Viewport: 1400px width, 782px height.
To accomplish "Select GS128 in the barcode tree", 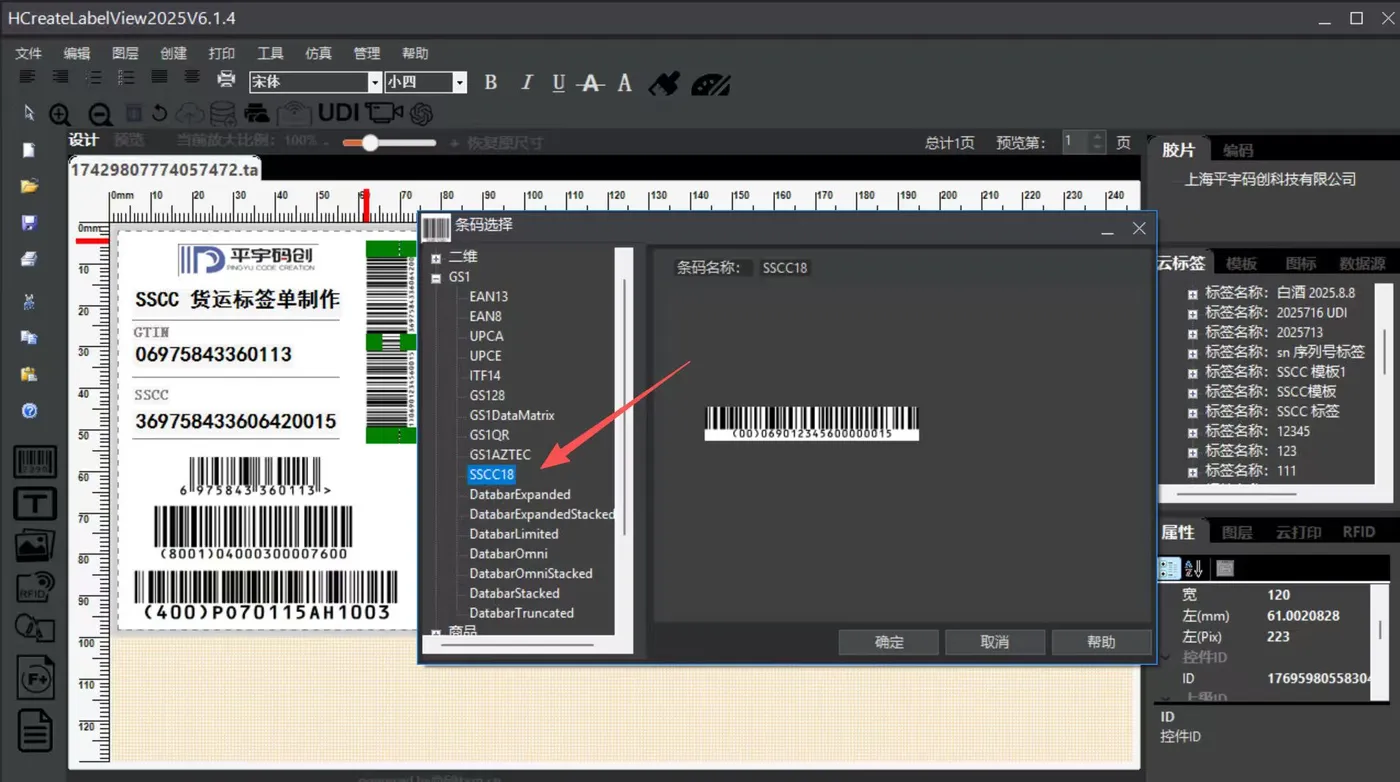I will click(x=487, y=395).
